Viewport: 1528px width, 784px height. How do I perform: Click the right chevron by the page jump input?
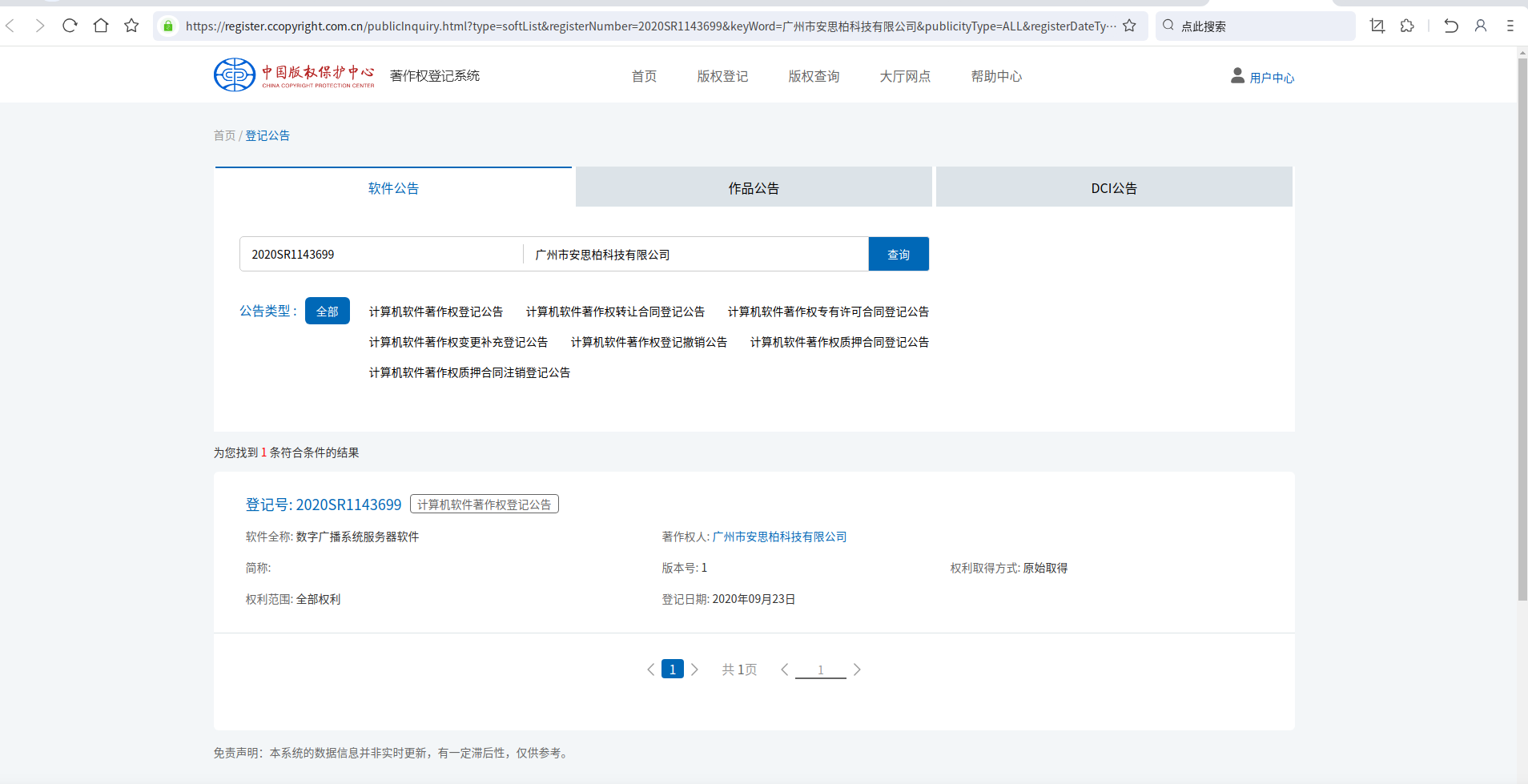(857, 669)
